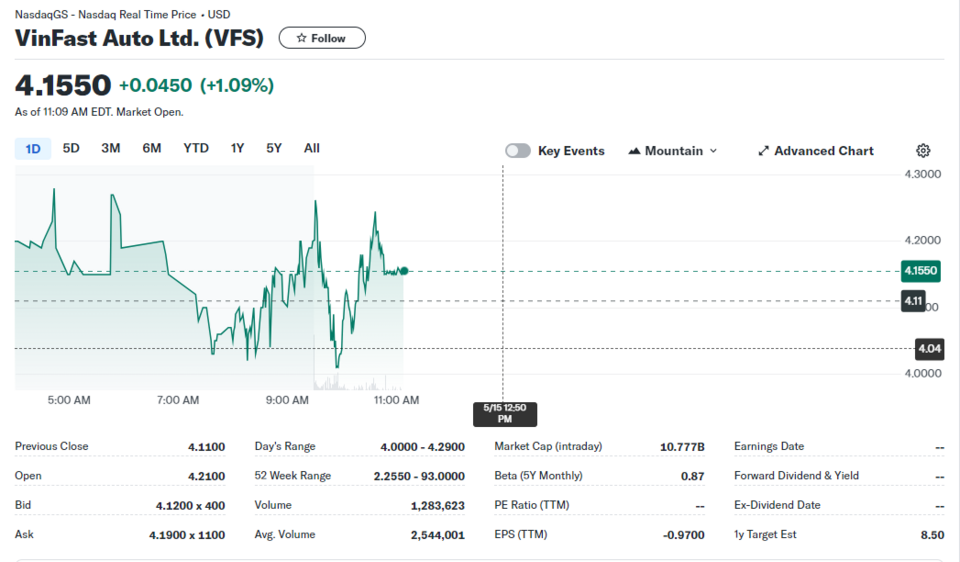Toggle the Key Events switch
Screen dimensions: 960x562
(518, 151)
